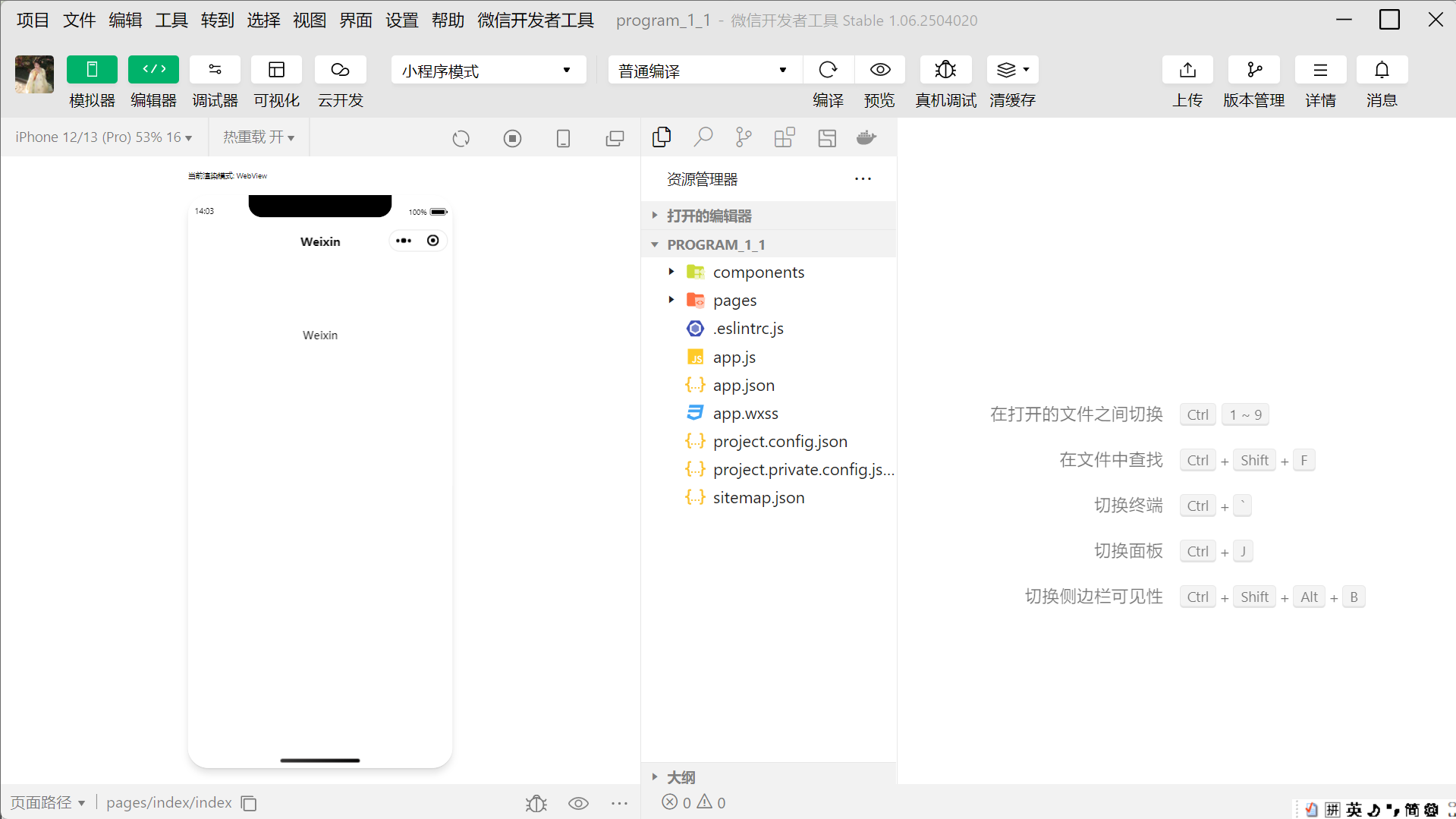Click the user avatar thumbnail
Viewport: 1456px width, 819px height.
(34, 74)
